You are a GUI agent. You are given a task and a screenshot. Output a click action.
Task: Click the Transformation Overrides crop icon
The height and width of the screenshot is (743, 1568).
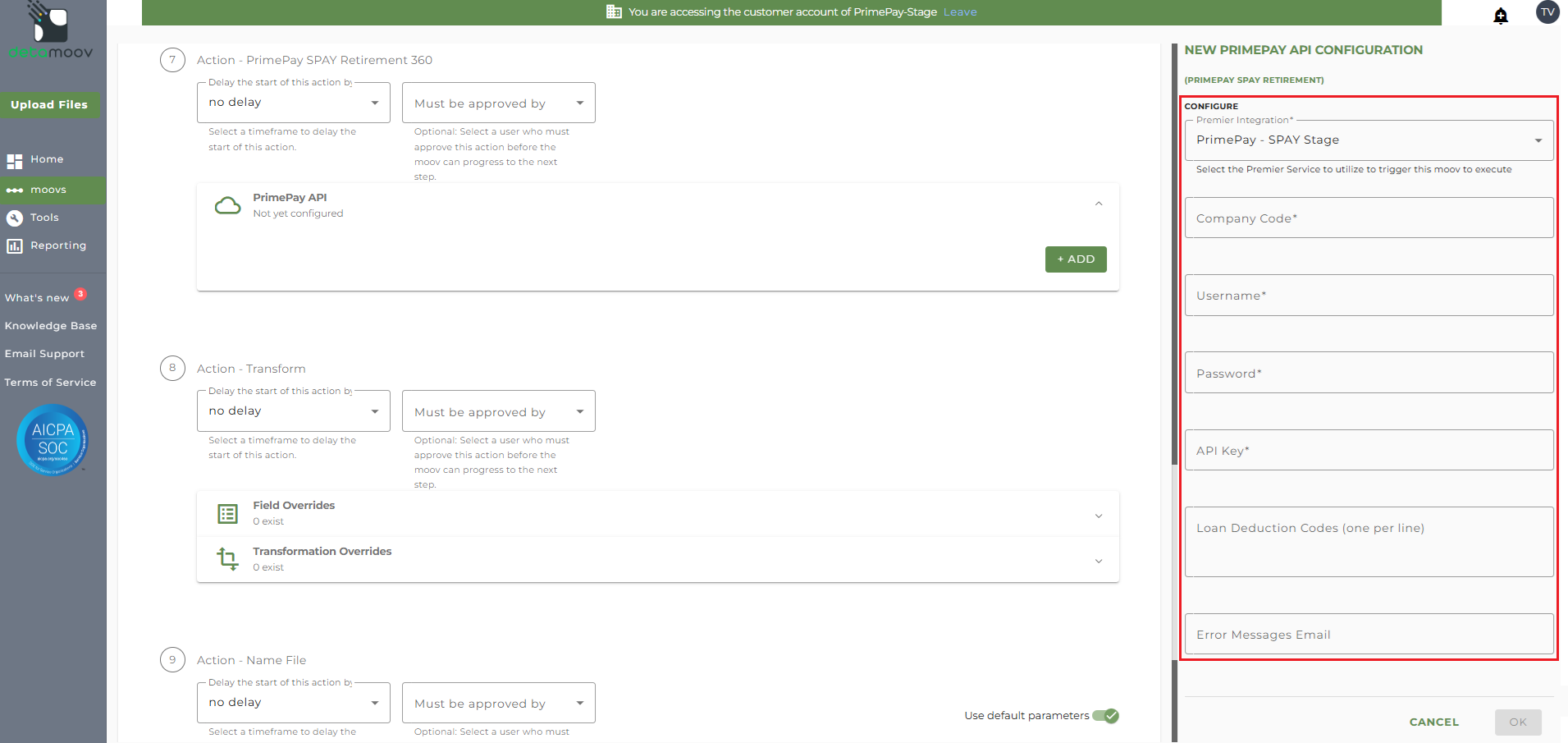[228, 559]
